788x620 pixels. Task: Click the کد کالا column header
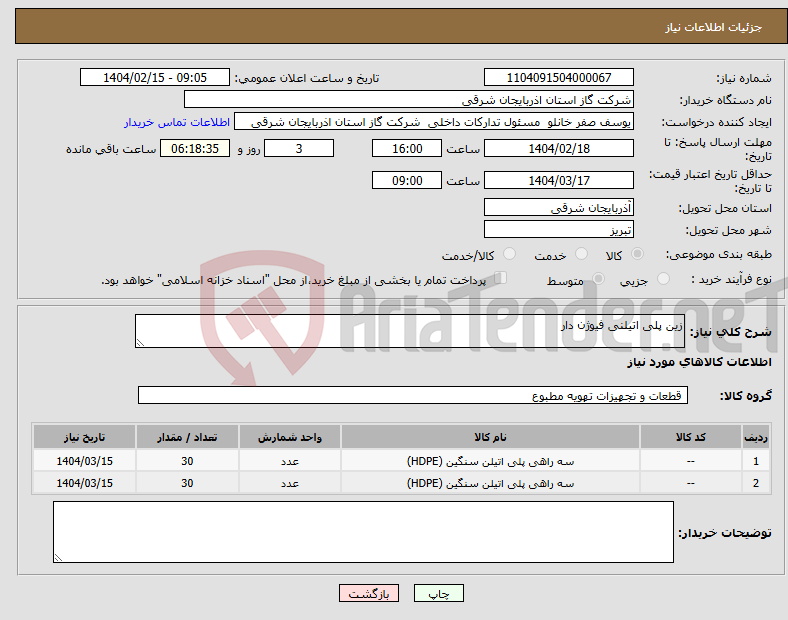pos(691,437)
